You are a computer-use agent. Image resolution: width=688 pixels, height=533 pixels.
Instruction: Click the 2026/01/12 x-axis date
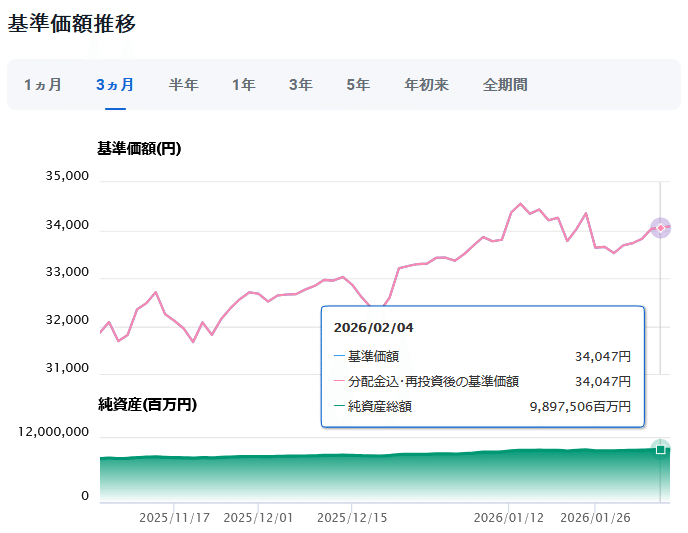(x=509, y=518)
